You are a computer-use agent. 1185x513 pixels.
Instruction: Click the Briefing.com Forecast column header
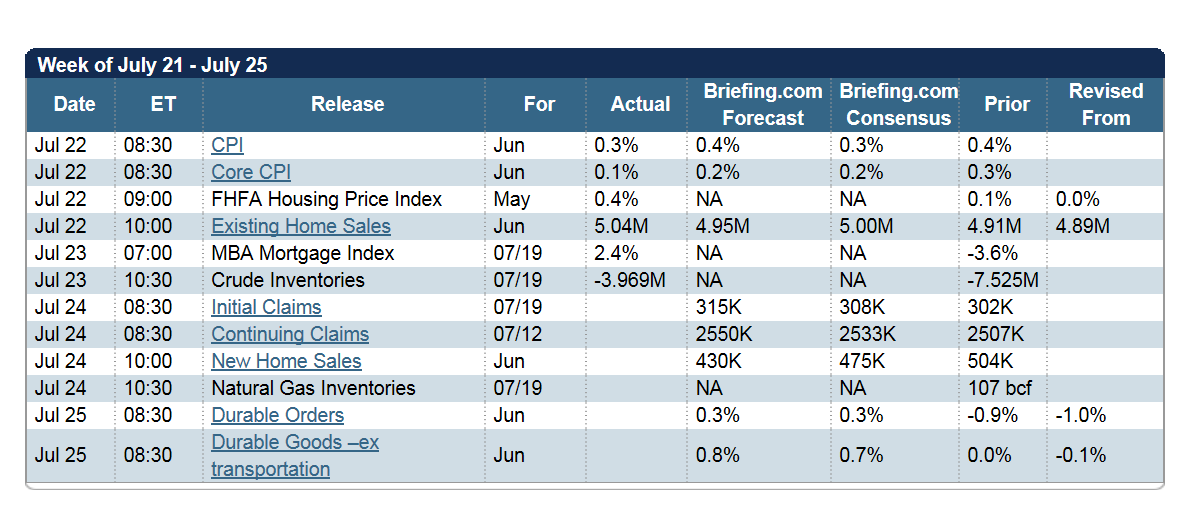coord(763,104)
